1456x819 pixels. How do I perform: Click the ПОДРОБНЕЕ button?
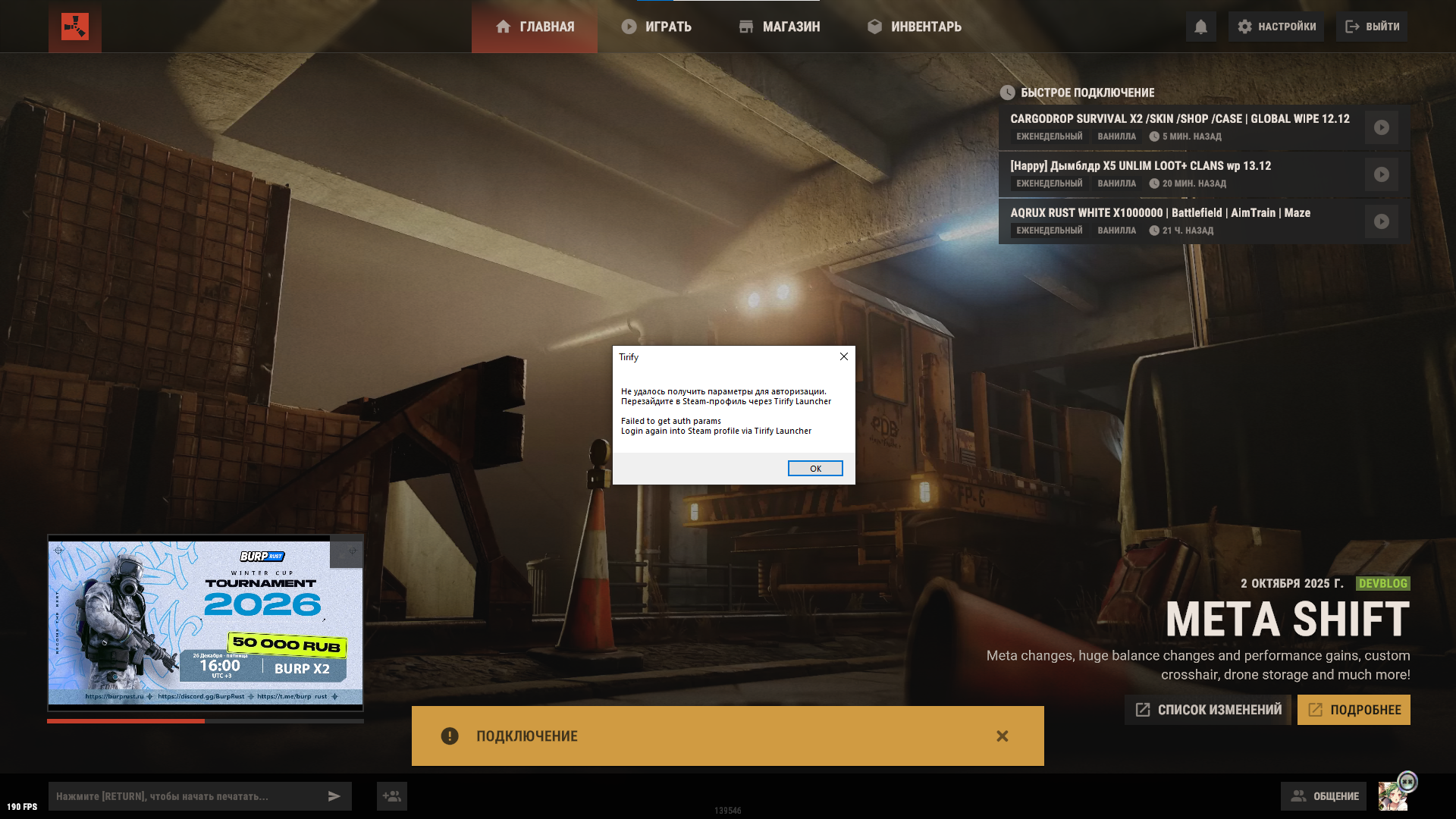pyautogui.click(x=1354, y=710)
